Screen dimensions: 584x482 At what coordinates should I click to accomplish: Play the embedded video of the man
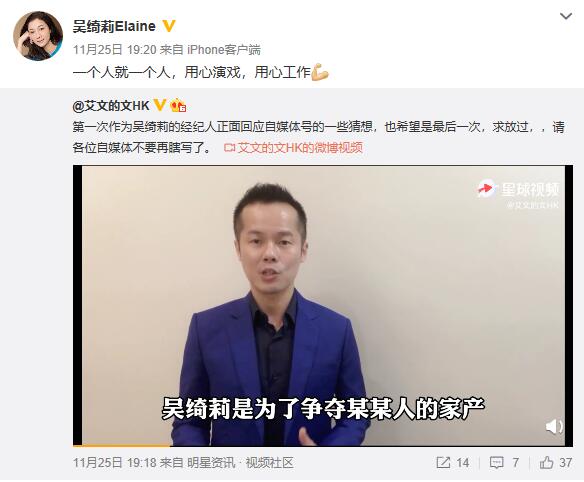pyautogui.click(x=323, y=305)
